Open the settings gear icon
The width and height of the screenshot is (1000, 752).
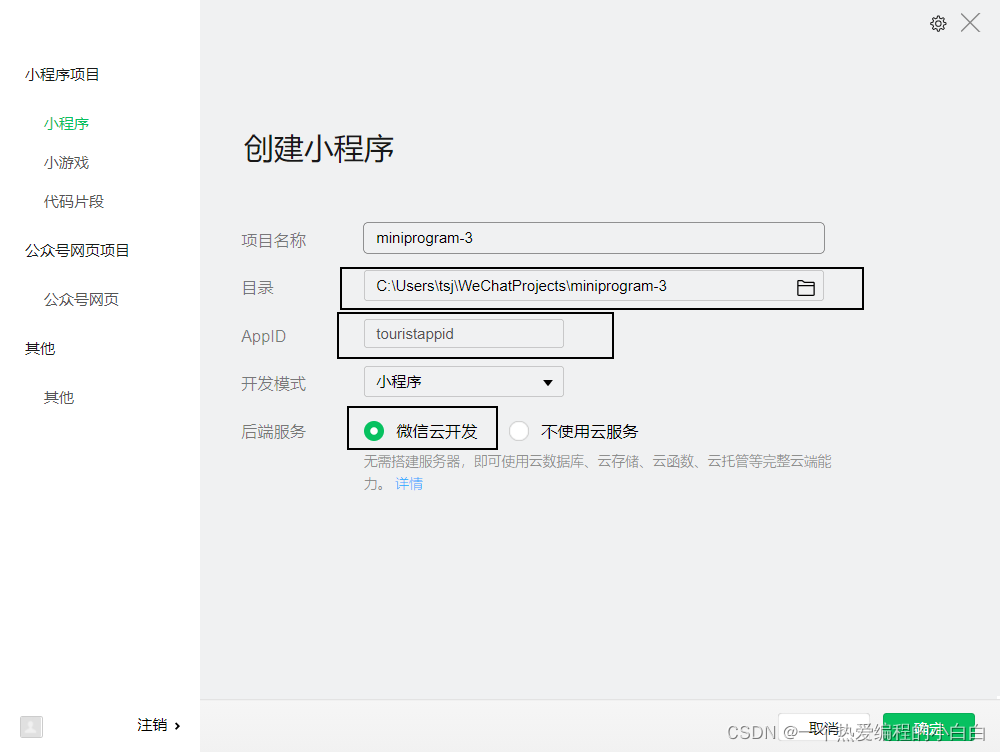coord(938,24)
